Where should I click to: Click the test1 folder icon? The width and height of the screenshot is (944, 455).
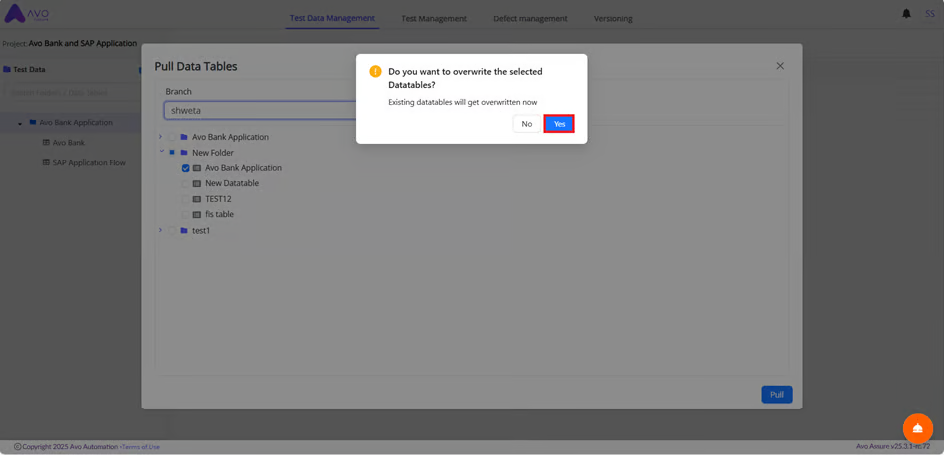[x=184, y=231]
